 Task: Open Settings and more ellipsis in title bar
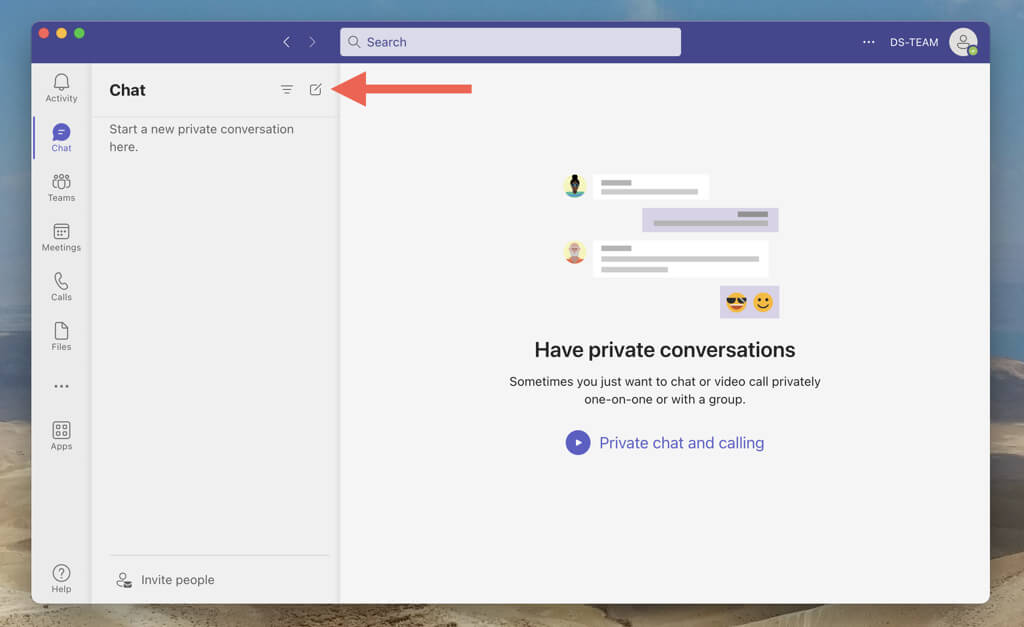click(869, 42)
